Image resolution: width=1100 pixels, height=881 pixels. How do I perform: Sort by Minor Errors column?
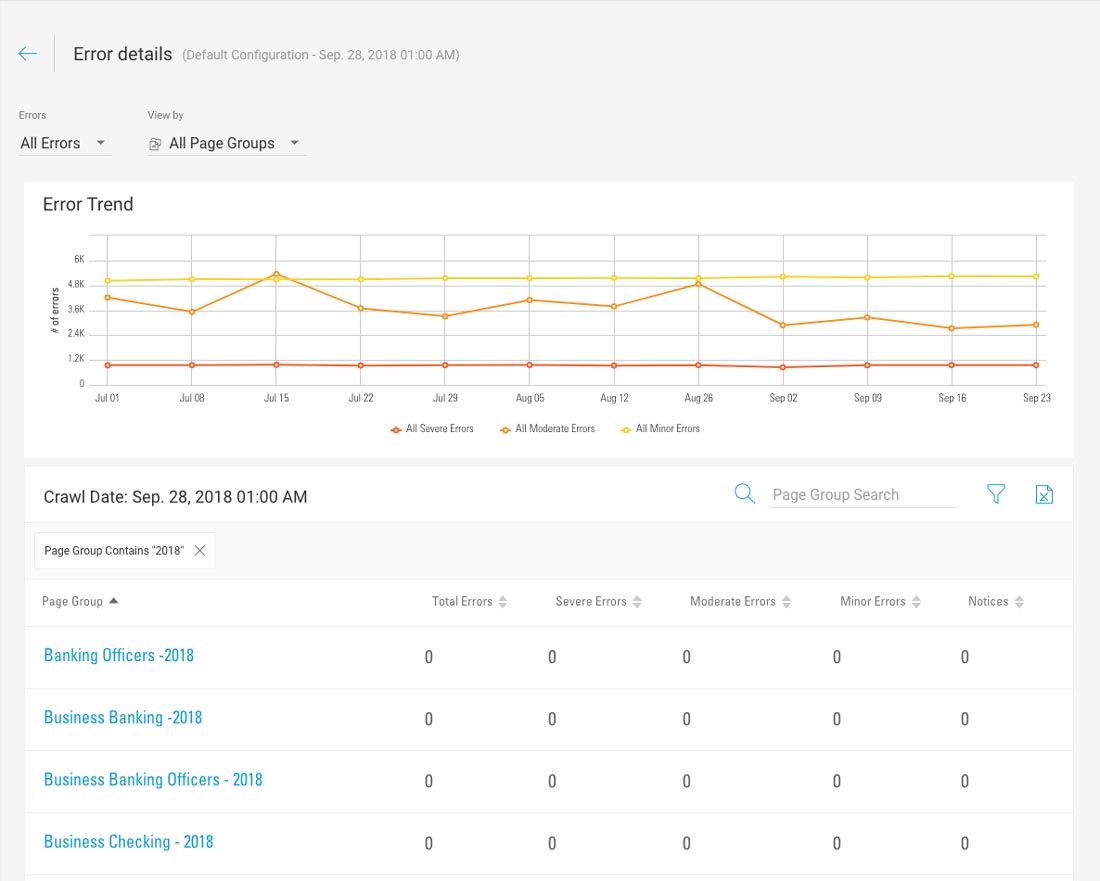coord(880,602)
